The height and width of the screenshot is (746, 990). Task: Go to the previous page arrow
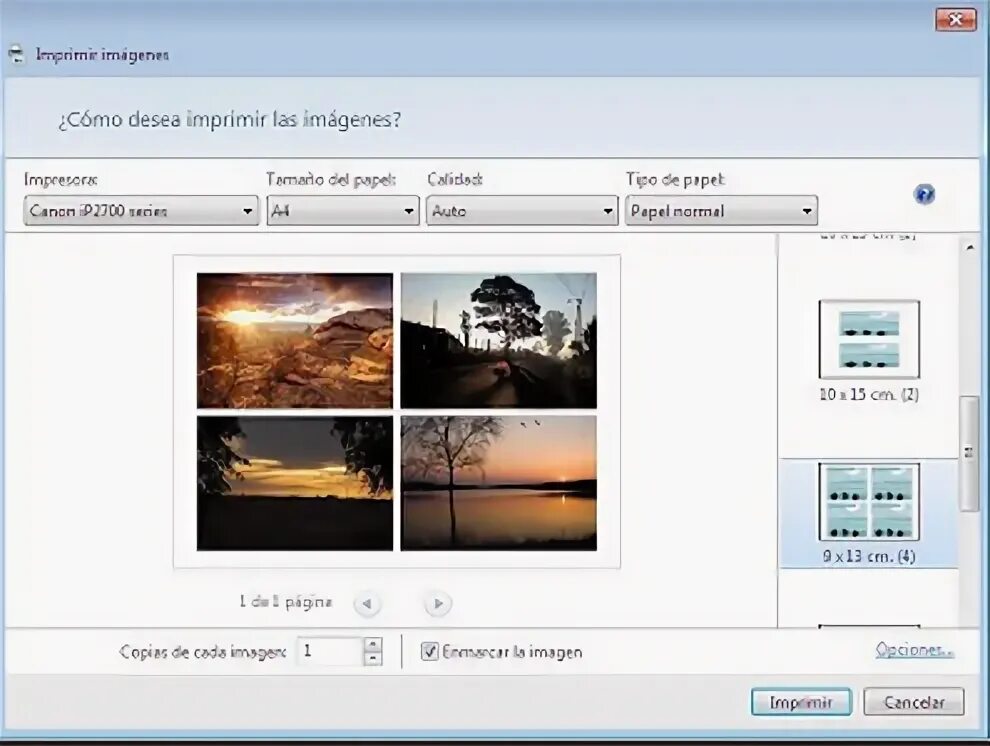[x=367, y=604]
